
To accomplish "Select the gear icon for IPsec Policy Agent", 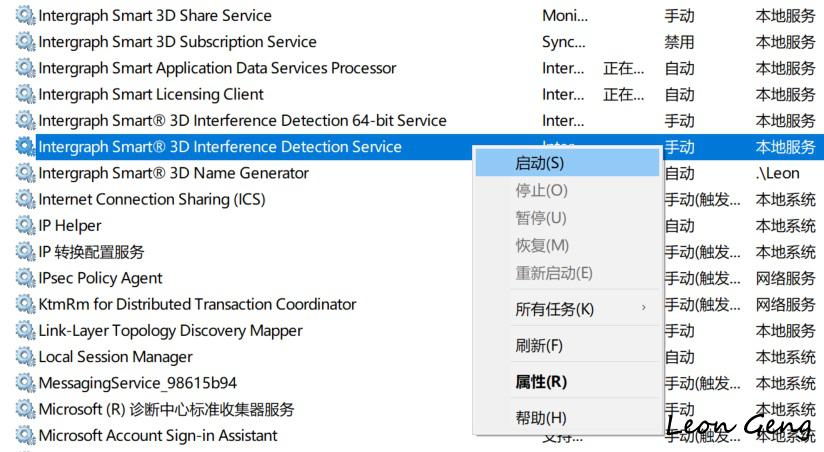I will (25, 278).
